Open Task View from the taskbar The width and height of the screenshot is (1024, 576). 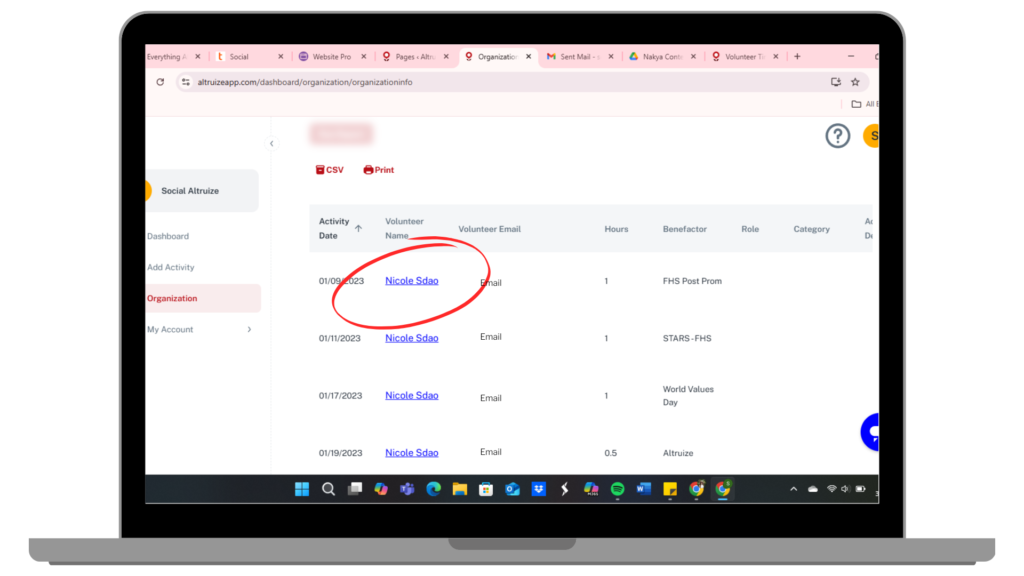(355, 489)
